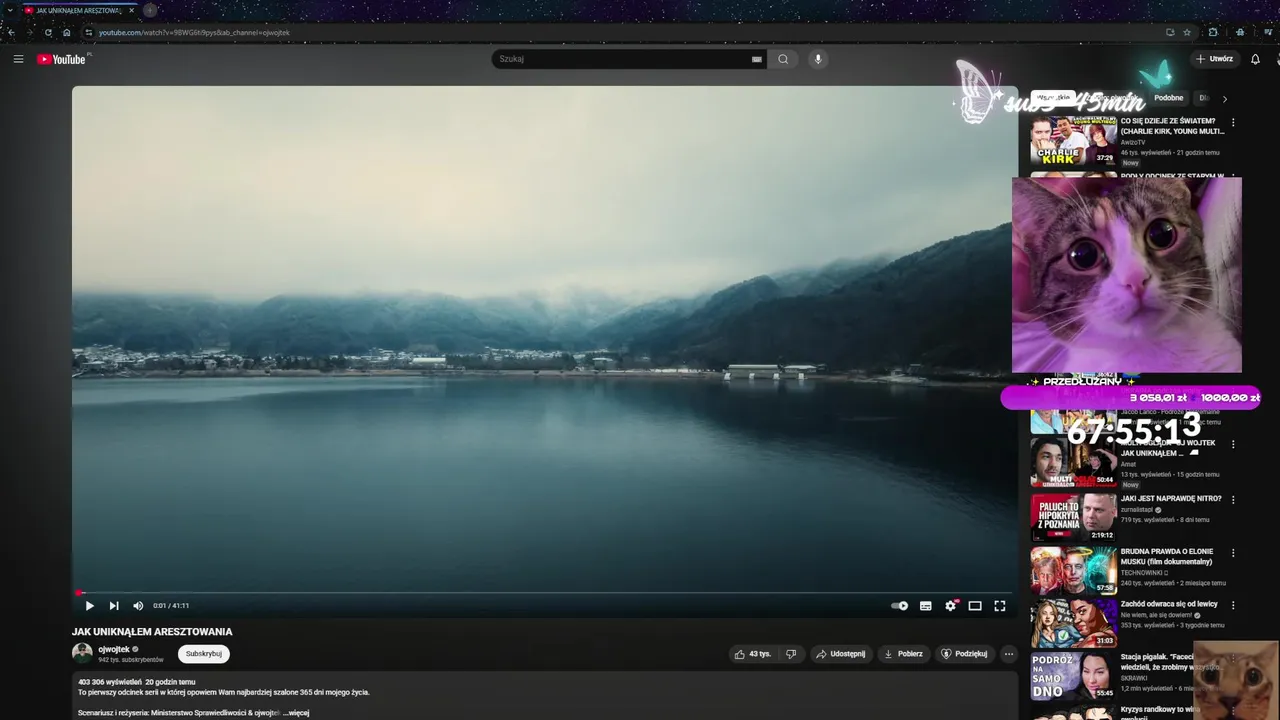Viewport: 1280px width, 720px height.
Task: Open more actions menu under the video
Action: (1009, 654)
